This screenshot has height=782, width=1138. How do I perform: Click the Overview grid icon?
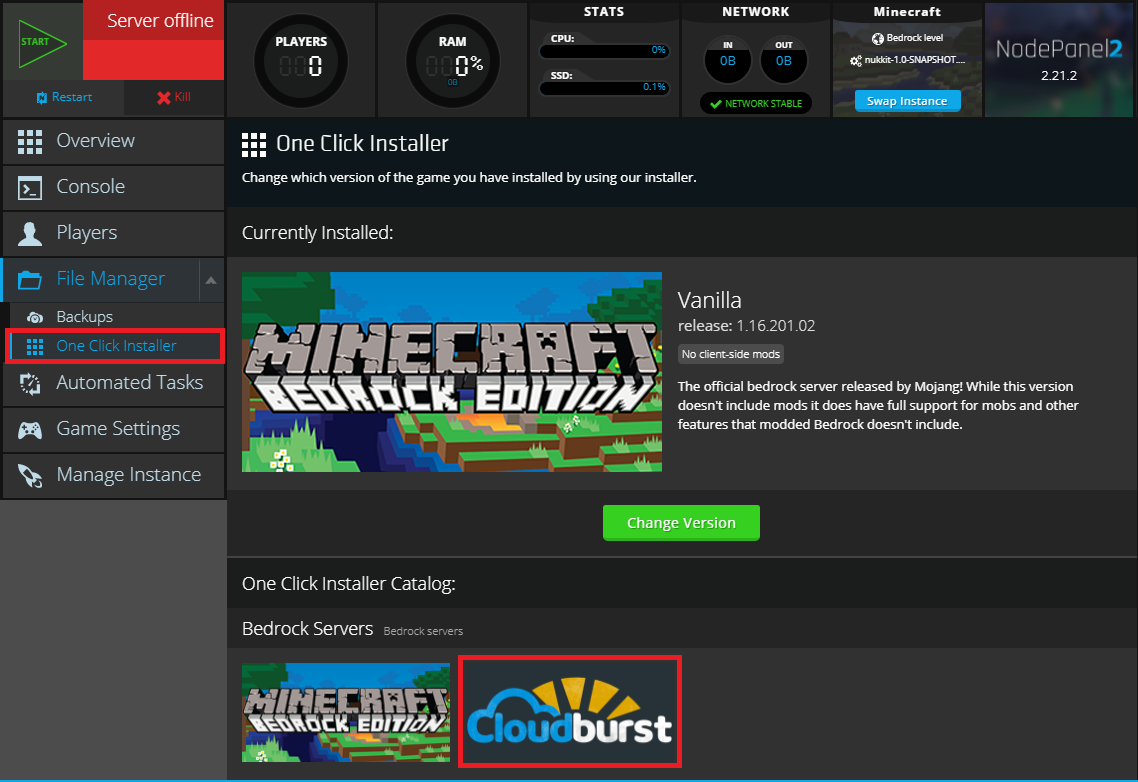(x=30, y=141)
